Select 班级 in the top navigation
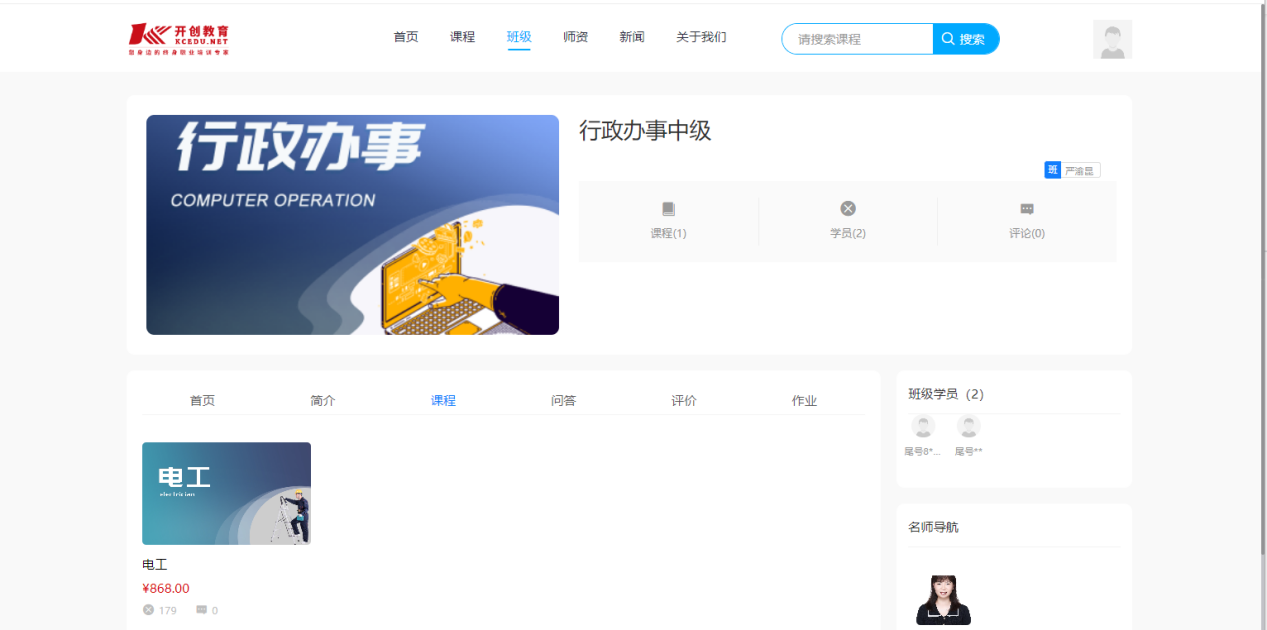 coord(519,37)
